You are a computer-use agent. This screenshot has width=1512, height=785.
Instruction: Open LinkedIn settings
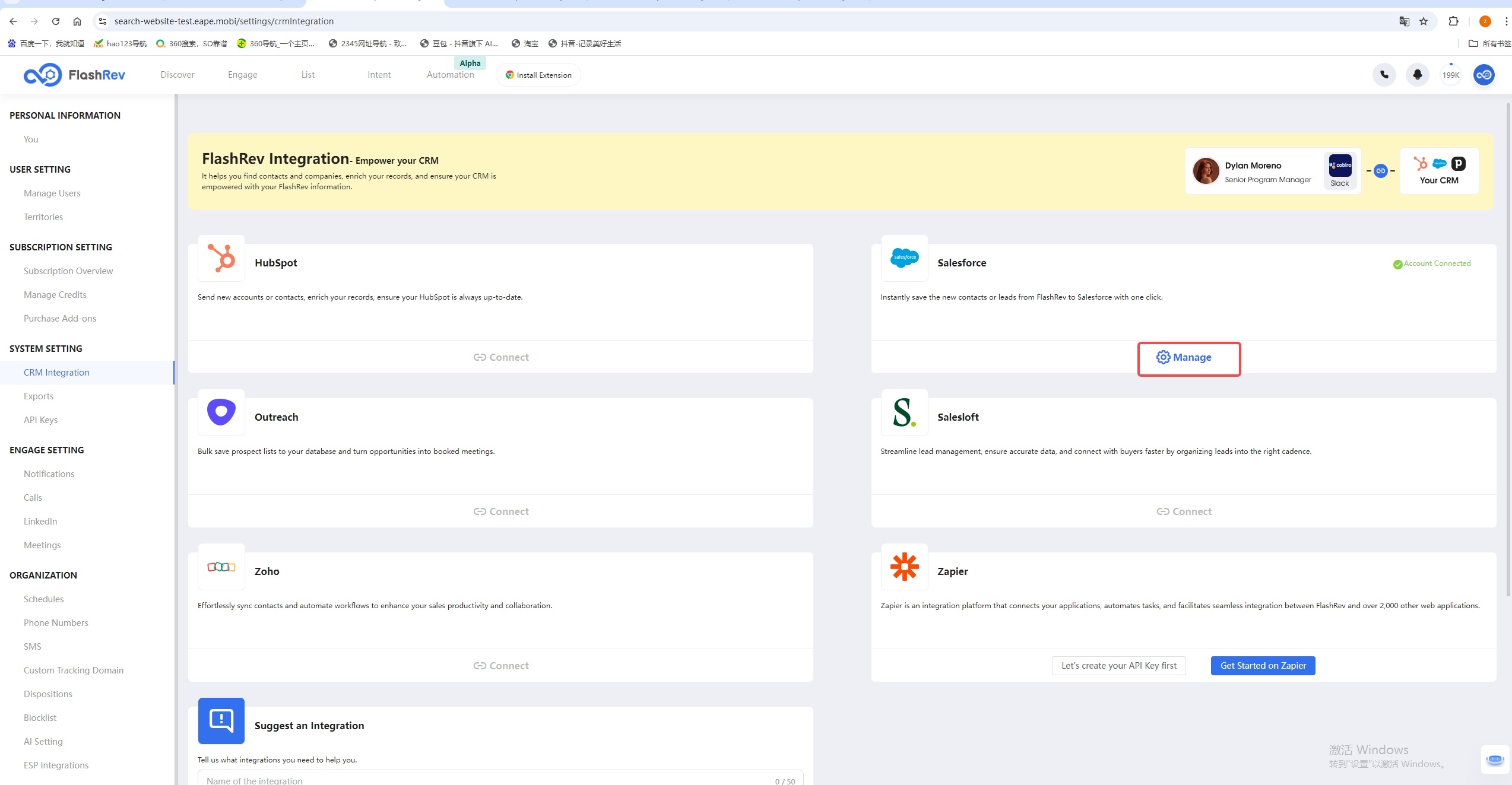tap(40, 522)
